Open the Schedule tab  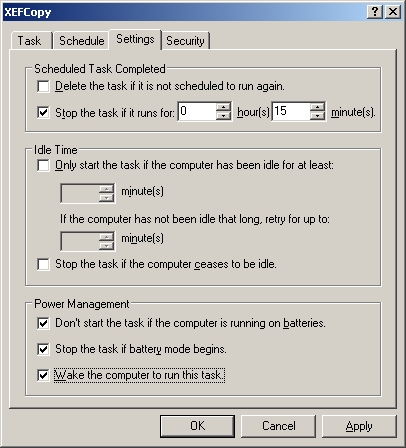[x=81, y=41]
